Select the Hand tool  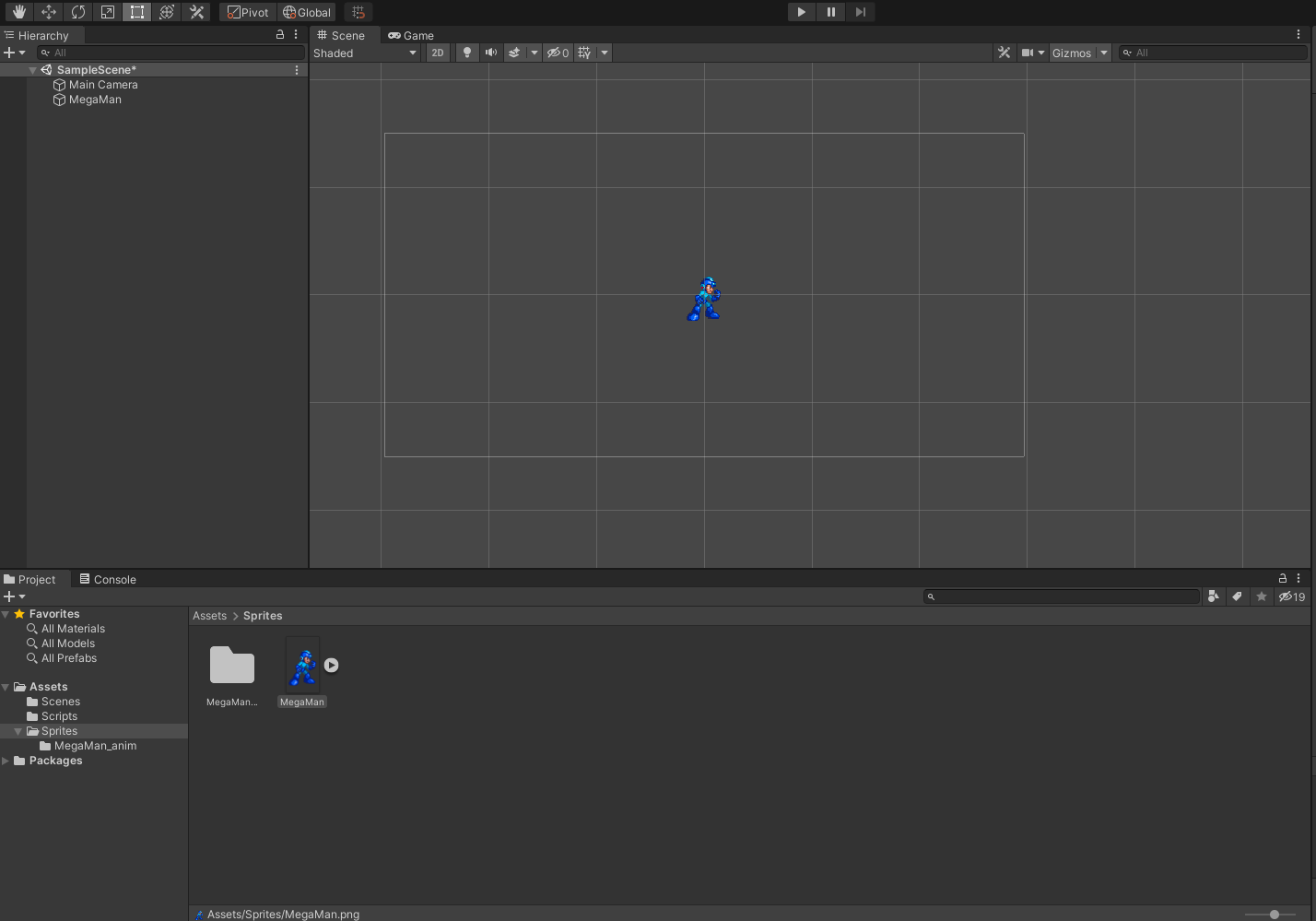18,12
